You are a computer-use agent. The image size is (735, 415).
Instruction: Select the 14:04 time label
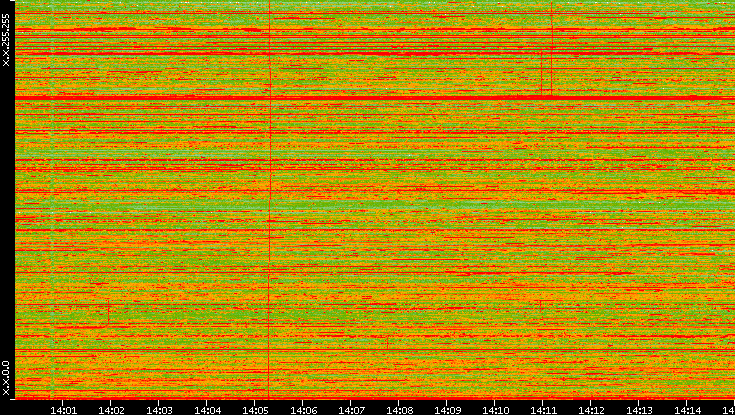(208, 410)
